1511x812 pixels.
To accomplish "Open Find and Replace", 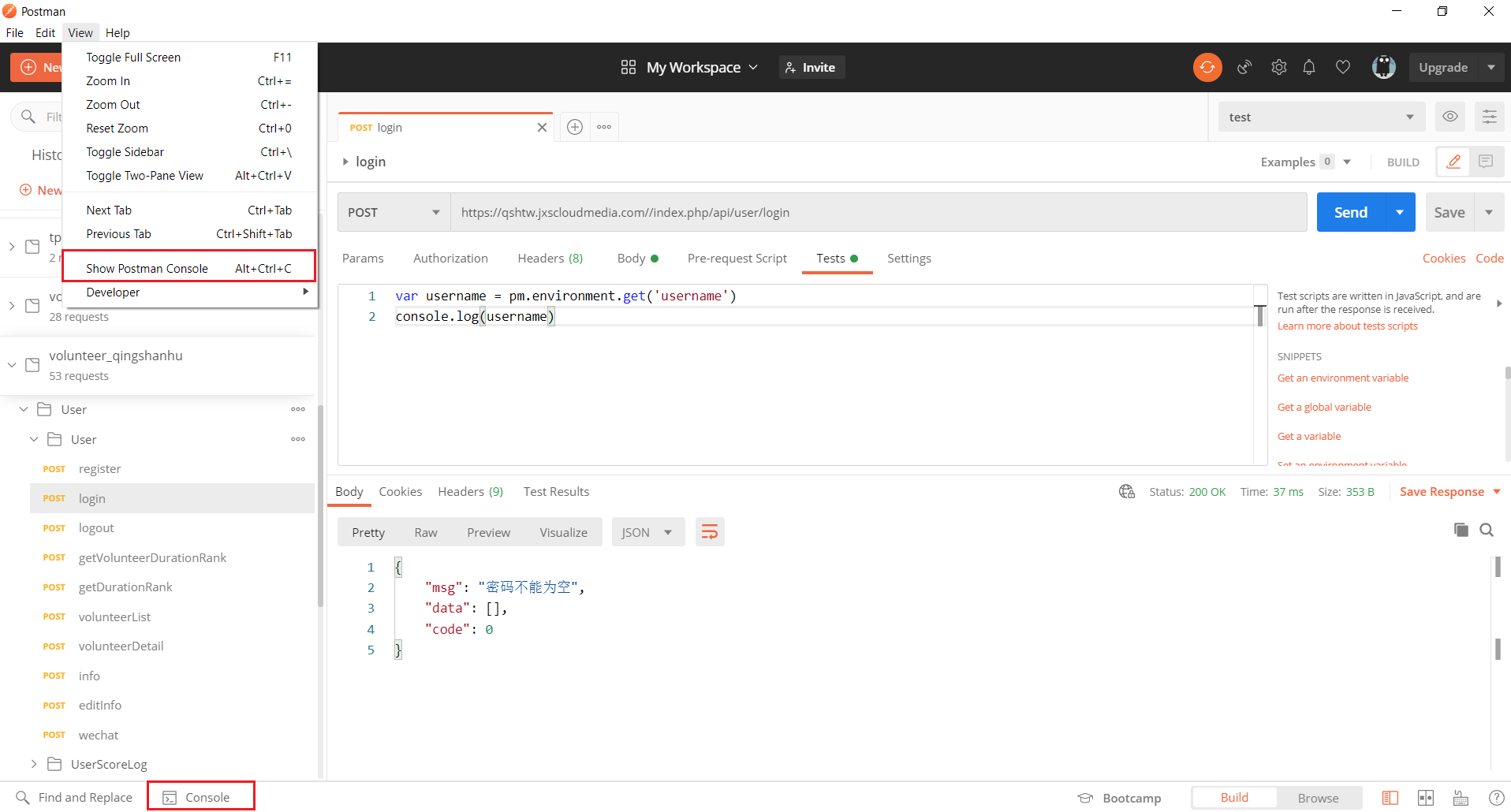I will coord(74,798).
